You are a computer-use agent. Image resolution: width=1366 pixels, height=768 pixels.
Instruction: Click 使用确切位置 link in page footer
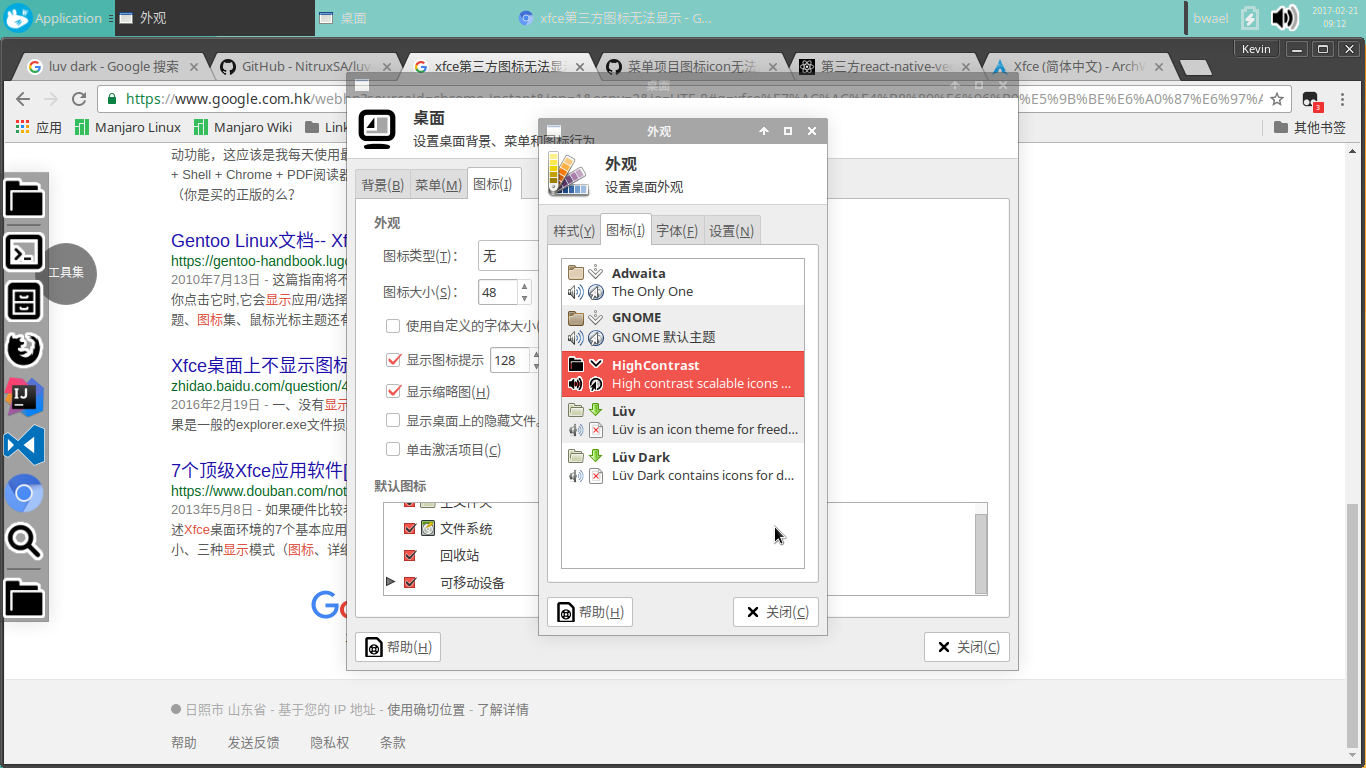(426, 710)
